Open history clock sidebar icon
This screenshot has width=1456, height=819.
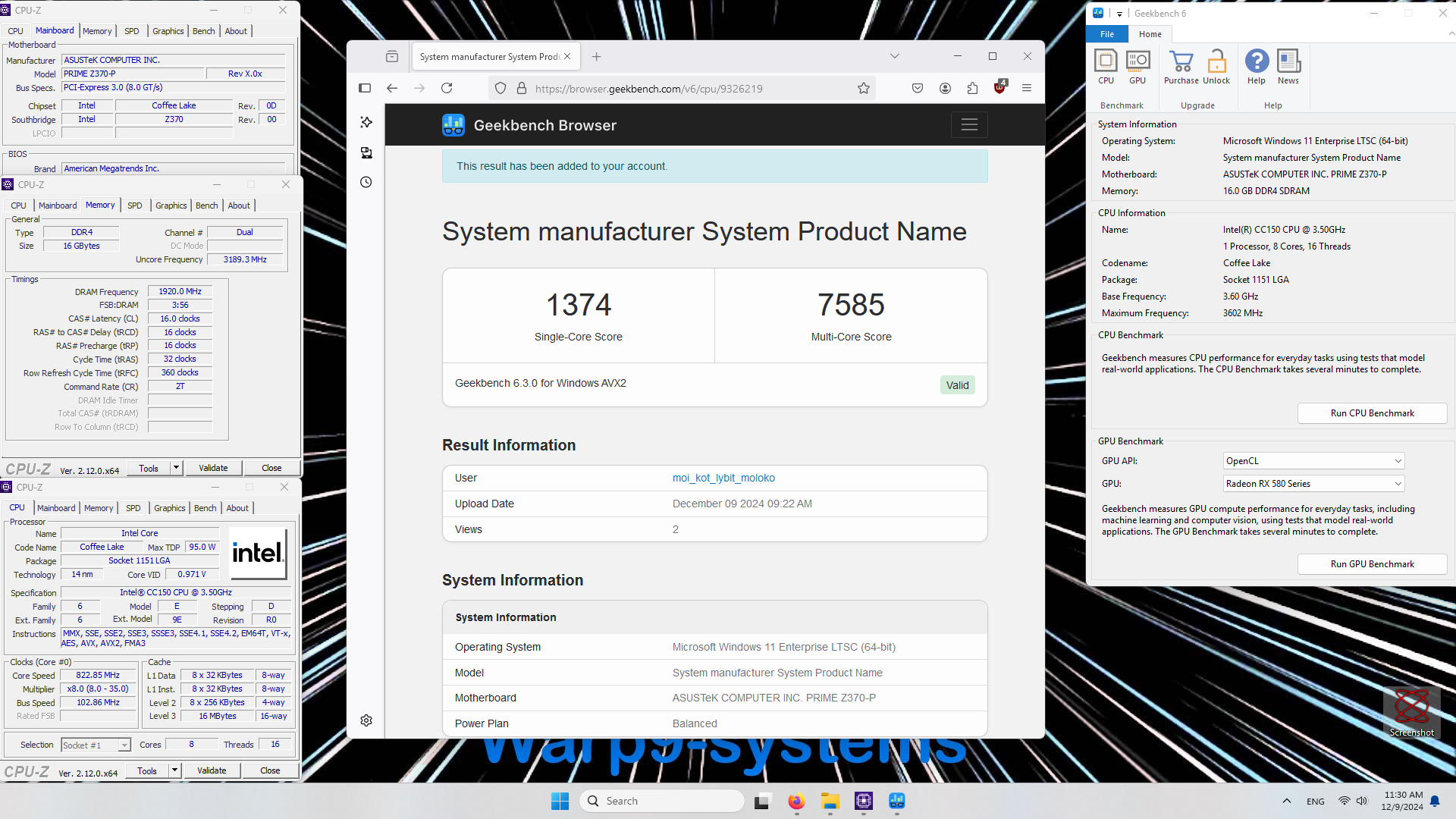366,182
